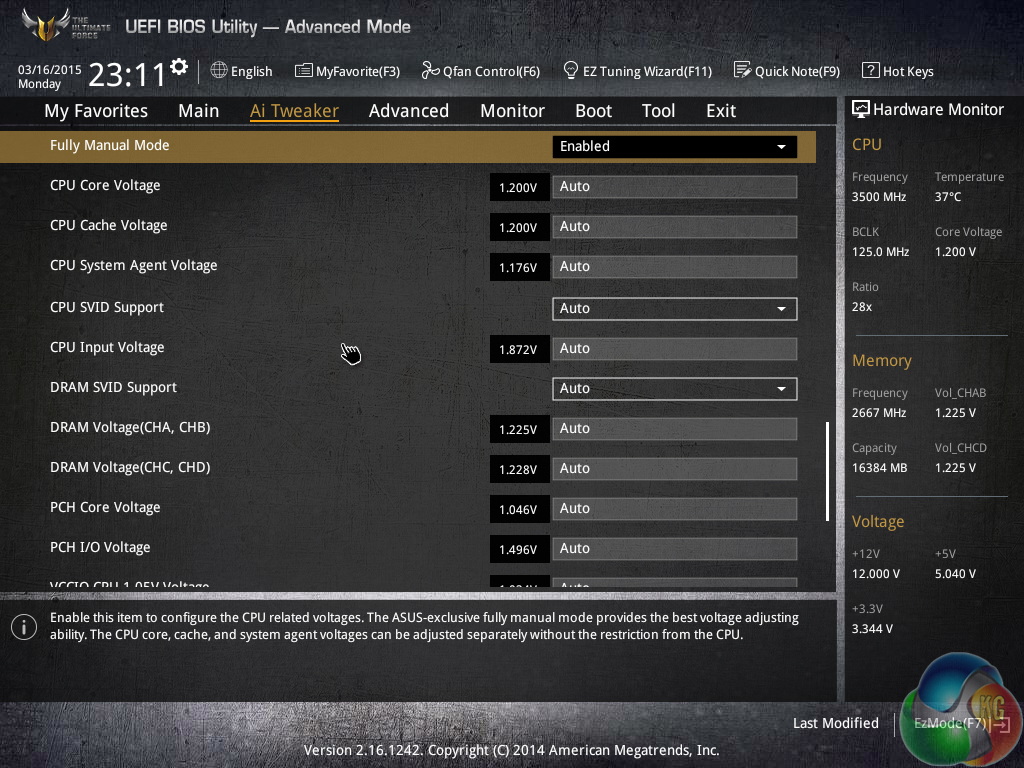This screenshot has height=768, width=1024.
Task: Click the 1.046V current value box
Action: 519,509
